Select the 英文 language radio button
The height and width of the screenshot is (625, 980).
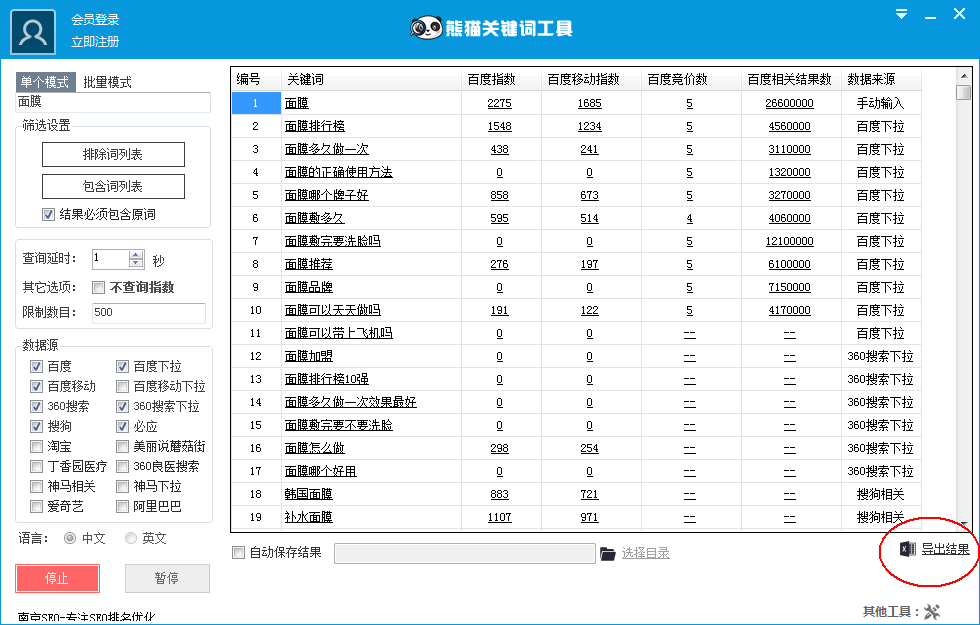point(130,538)
